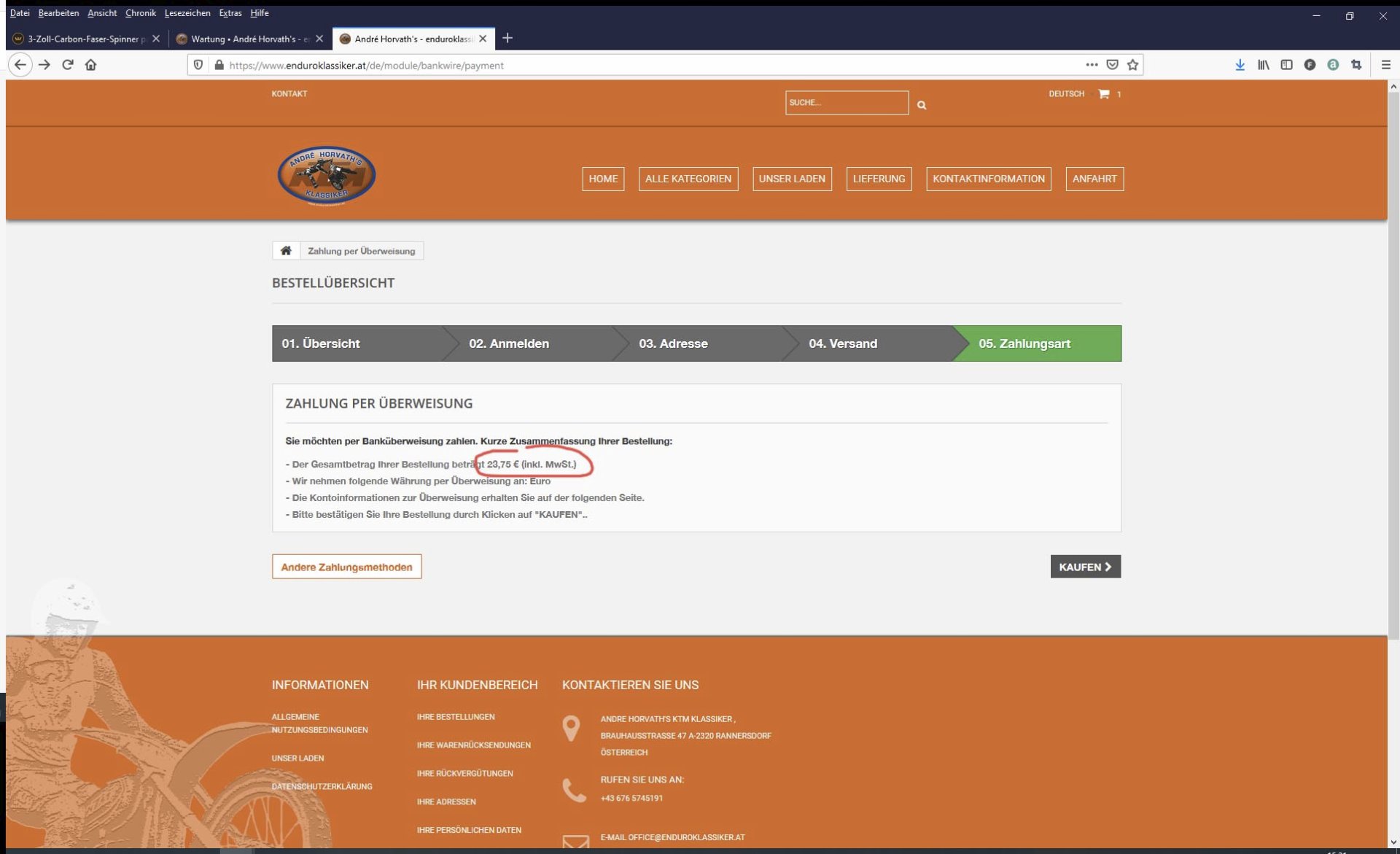
Task: Click the search magnifier icon
Action: click(922, 105)
